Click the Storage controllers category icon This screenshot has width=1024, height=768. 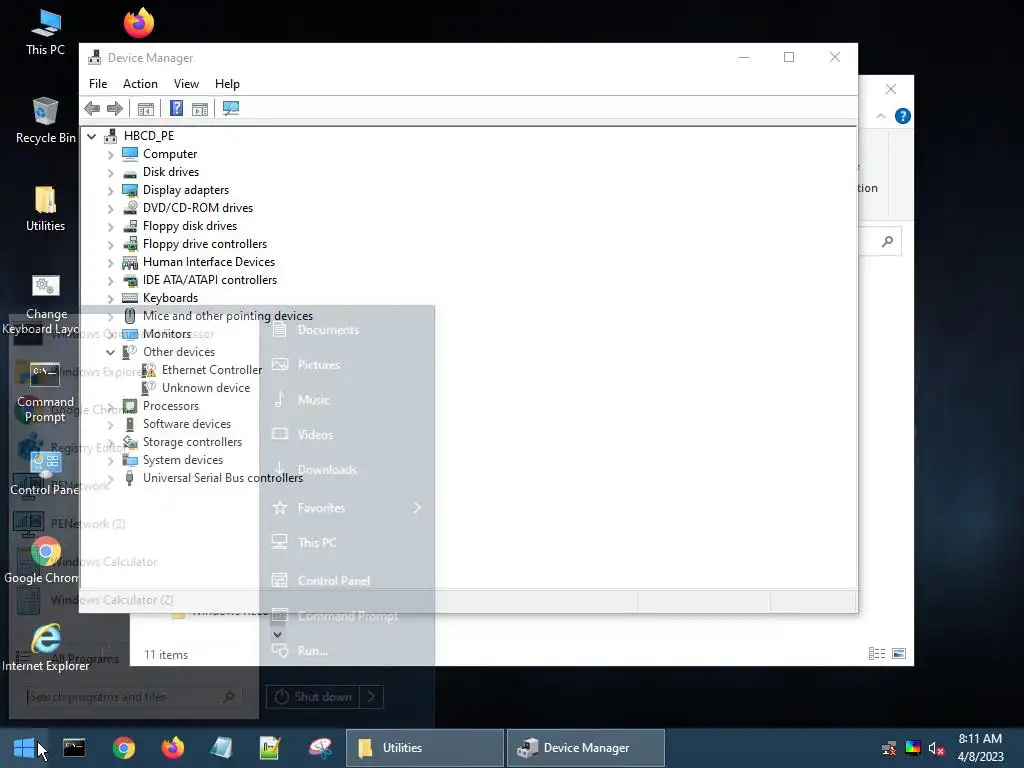[x=130, y=442]
